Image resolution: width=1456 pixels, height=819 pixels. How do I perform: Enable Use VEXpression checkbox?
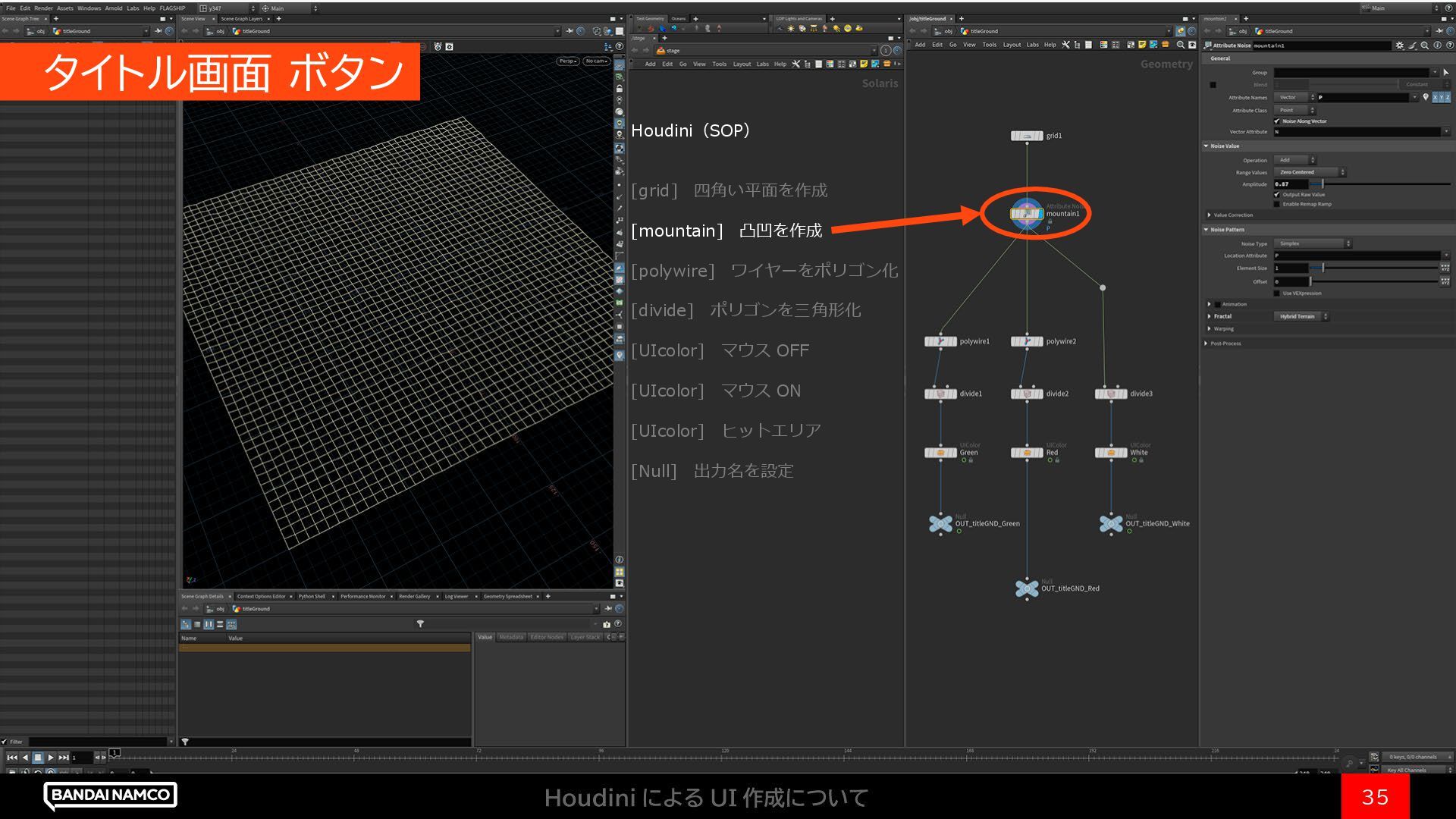click(1277, 293)
